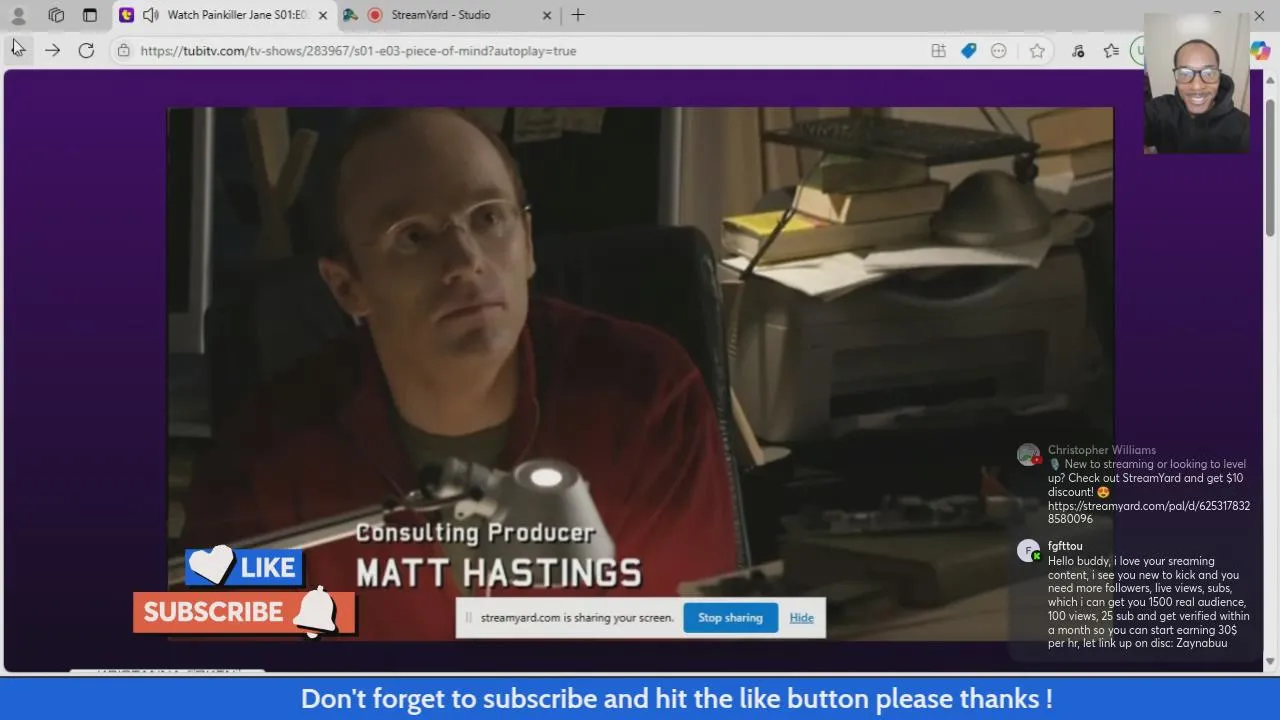This screenshot has width=1280, height=720.
Task: Close the StreamYard - Studio tab
Action: 547,15
